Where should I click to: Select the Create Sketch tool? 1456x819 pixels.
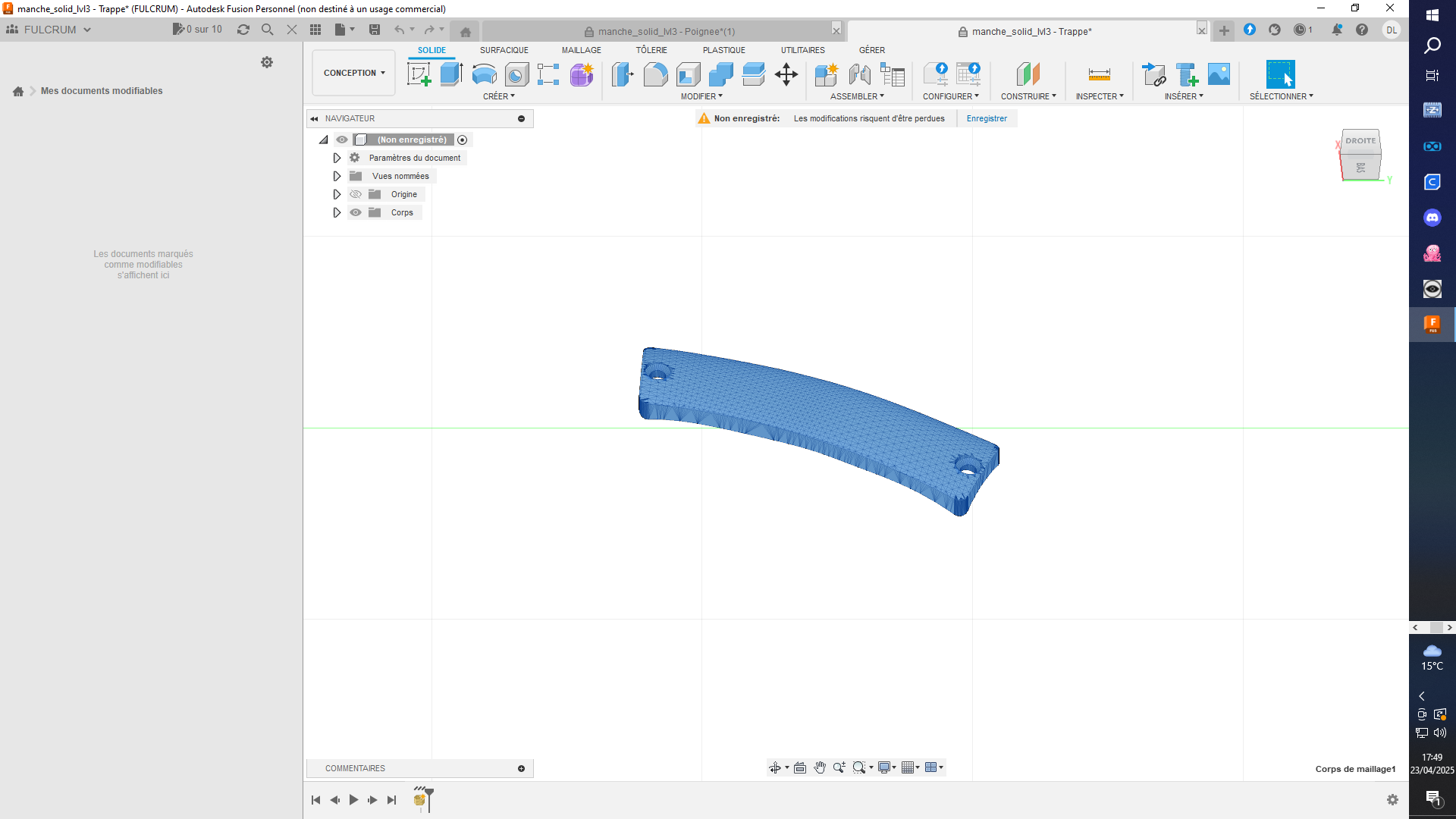pyautogui.click(x=419, y=74)
